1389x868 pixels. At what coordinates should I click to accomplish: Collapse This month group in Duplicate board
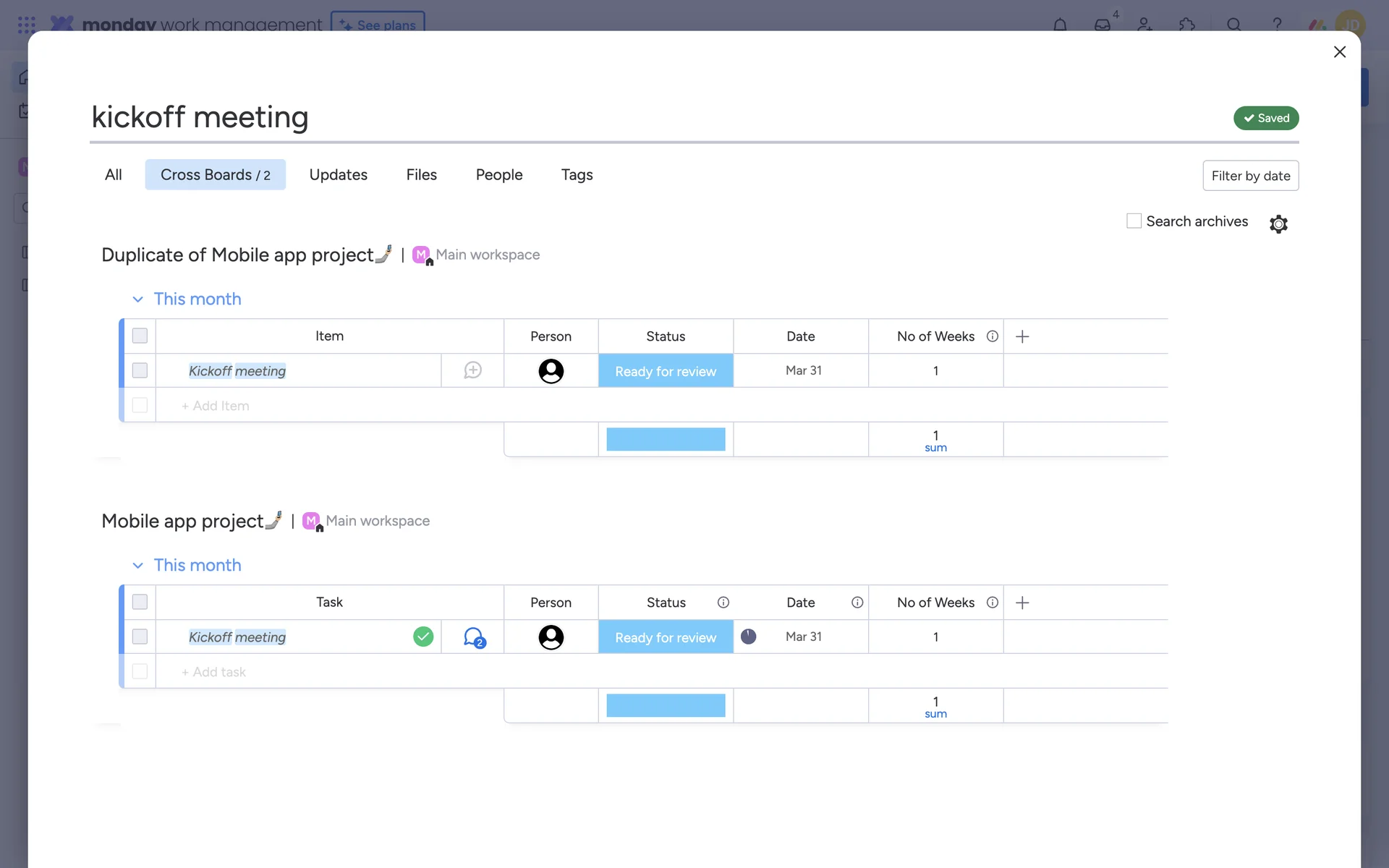click(x=137, y=299)
